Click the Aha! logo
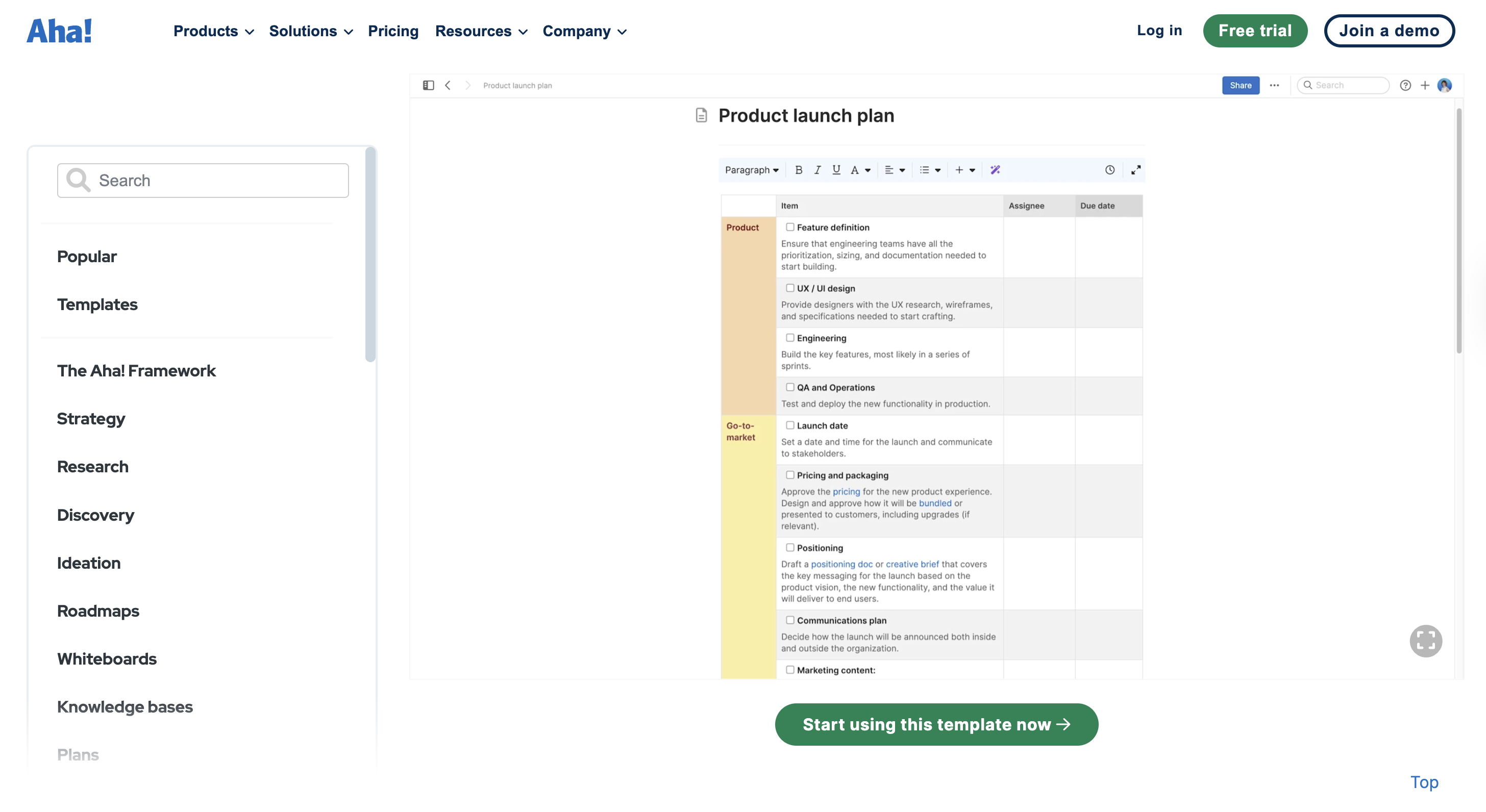Viewport: 1486px width, 812px height. coord(59,31)
